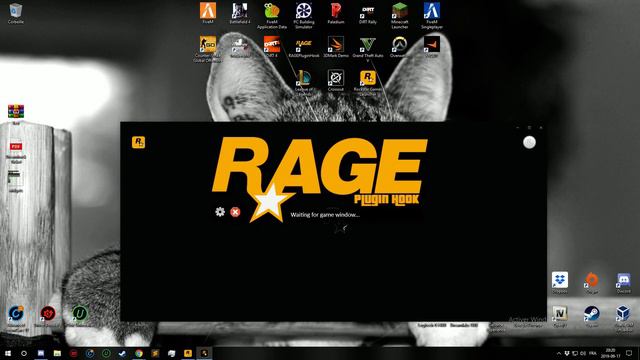Open the League of Legends shortcut

(x=304, y=82)
